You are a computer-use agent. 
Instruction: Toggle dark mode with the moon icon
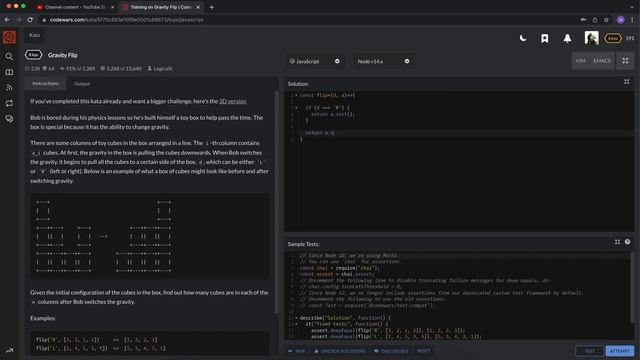tap(523, 38)
